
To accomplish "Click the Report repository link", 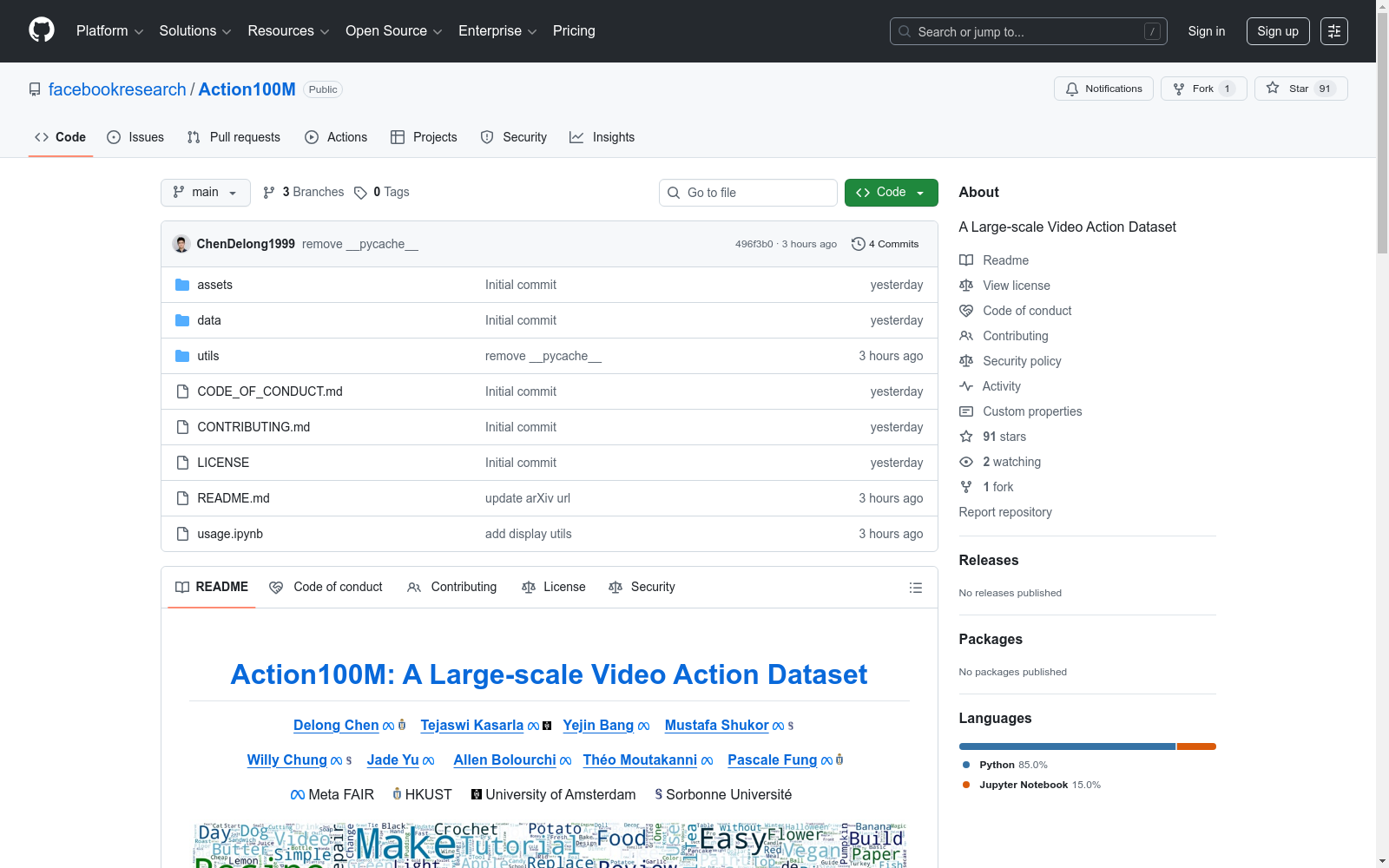I will click(x=1005, y=512).
